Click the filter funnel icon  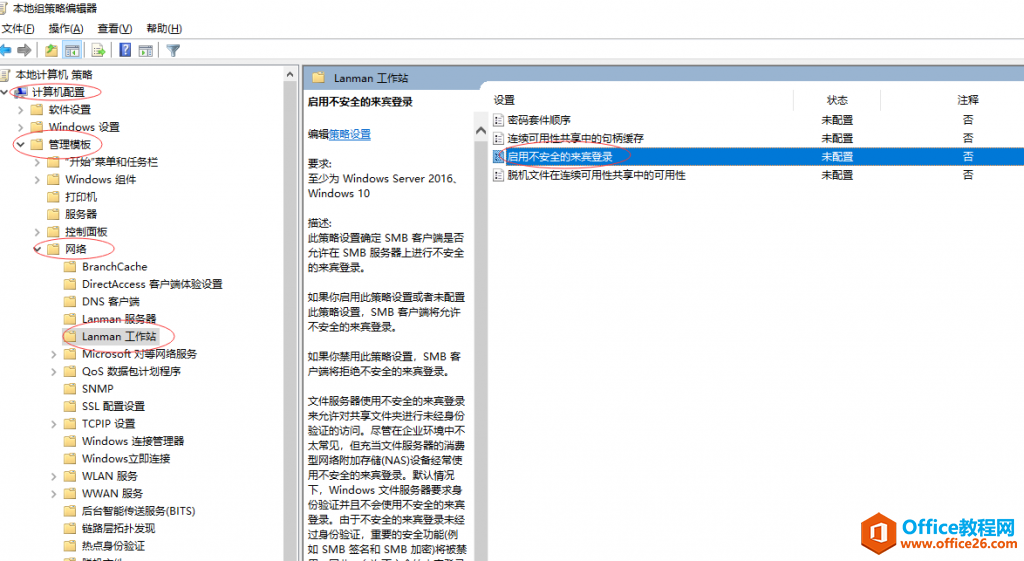(x=173, y=50)
